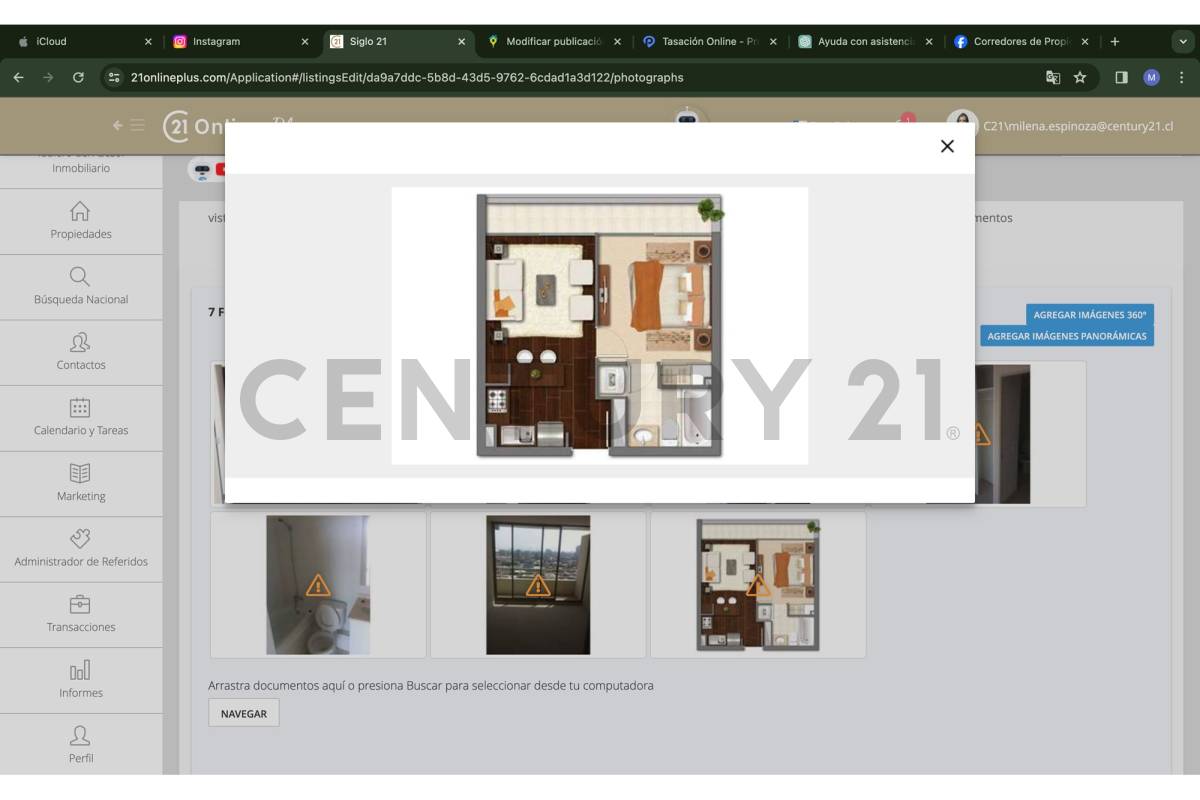Open Chrome's three-dot menu
This screenshot has height=800, width=1200.
tap(1181, 77)
